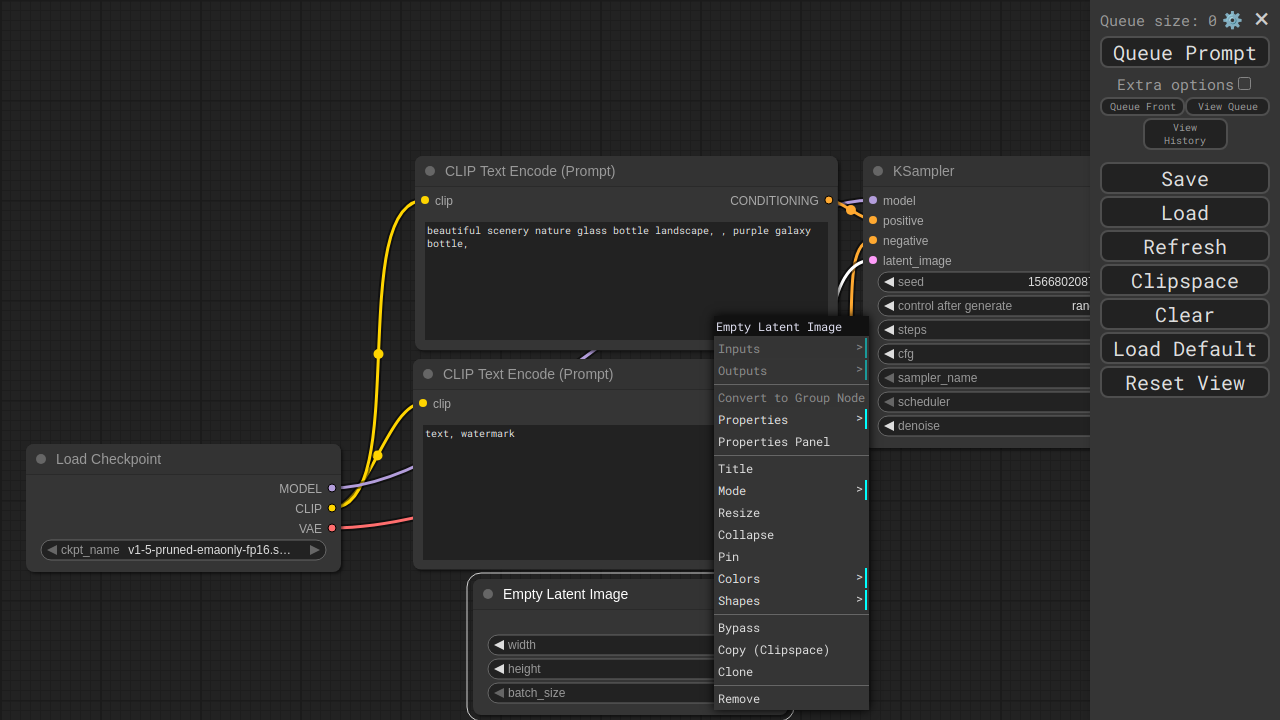Click the Load Default button

(1184, 348)
